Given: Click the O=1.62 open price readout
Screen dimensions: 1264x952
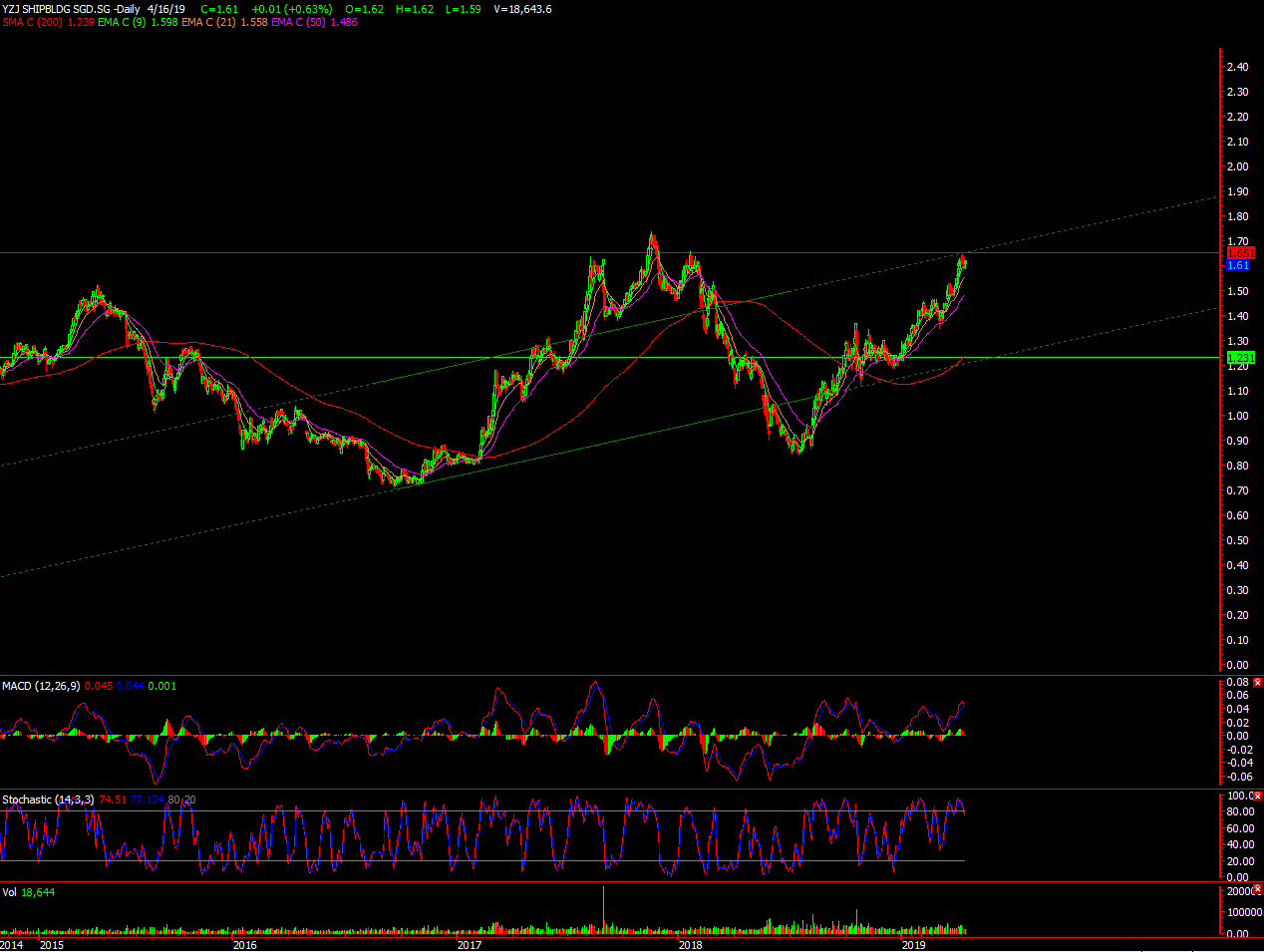Looking at the screenshot, I should click(x=365, y=9).
